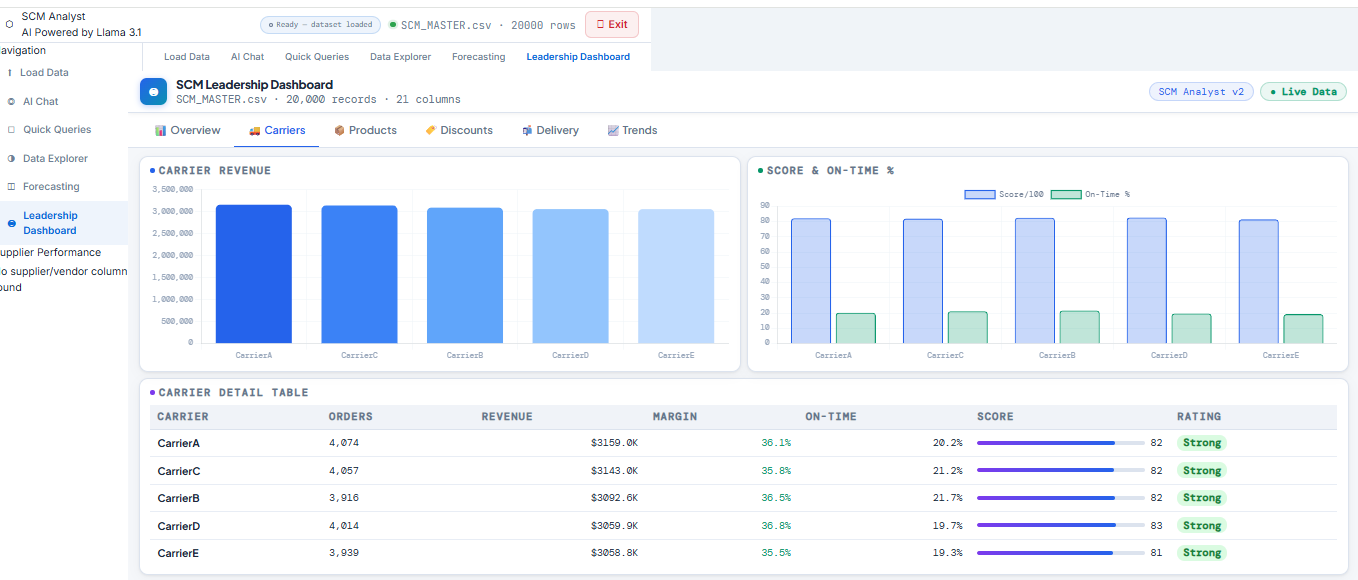Click CarrierA's score progress bar
The height and width of the screenshot is (580, 1358).
[1060, 442]
